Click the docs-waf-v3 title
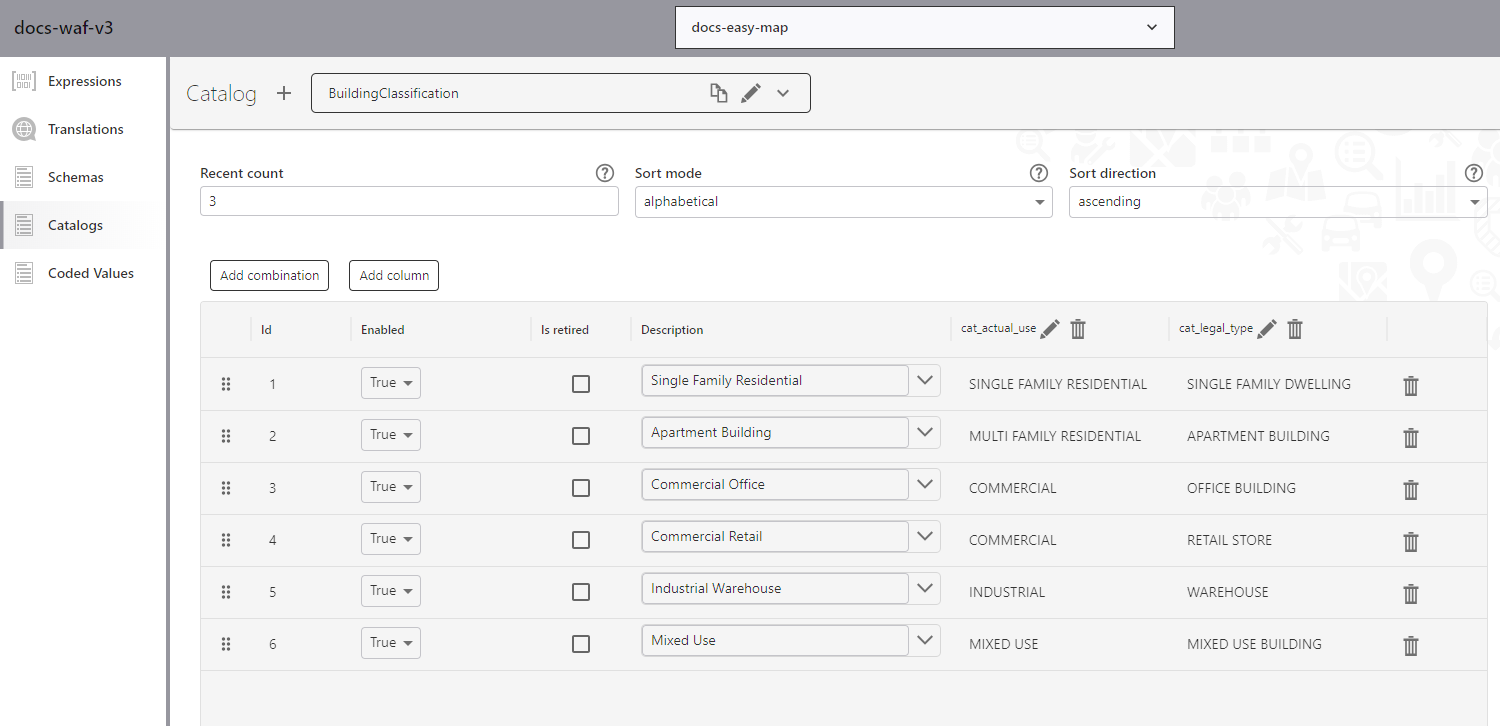 point(64,28)
